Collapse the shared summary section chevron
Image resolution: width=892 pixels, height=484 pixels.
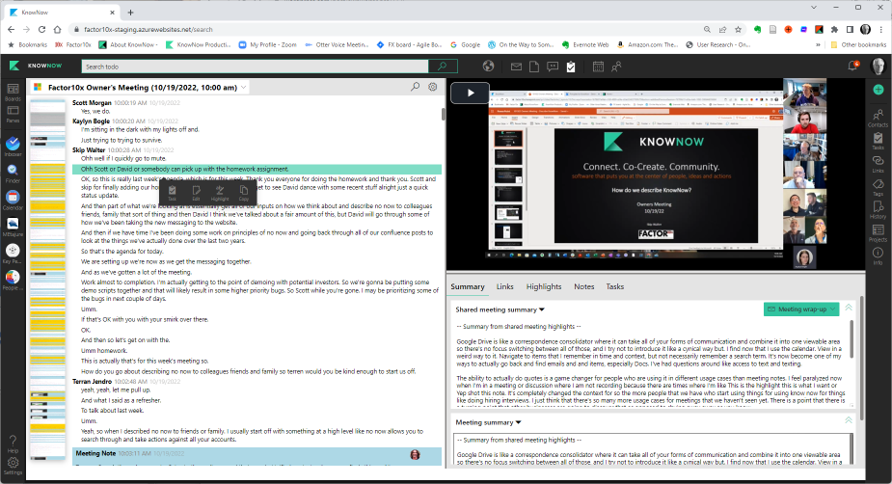point(849,308)
